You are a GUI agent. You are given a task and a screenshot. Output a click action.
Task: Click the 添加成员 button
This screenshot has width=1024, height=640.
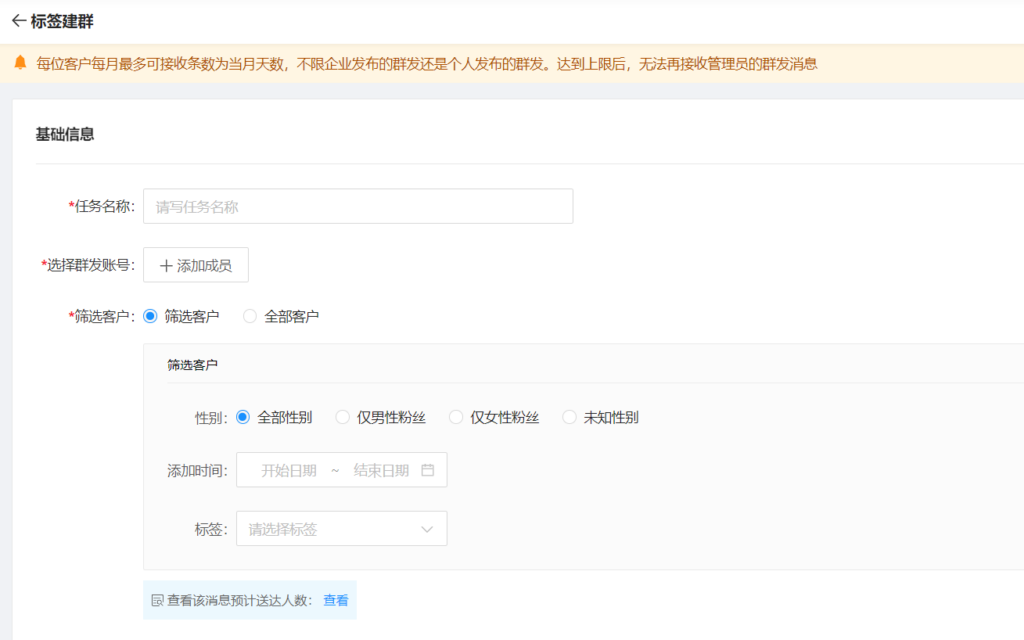click(x=196, y=265)
